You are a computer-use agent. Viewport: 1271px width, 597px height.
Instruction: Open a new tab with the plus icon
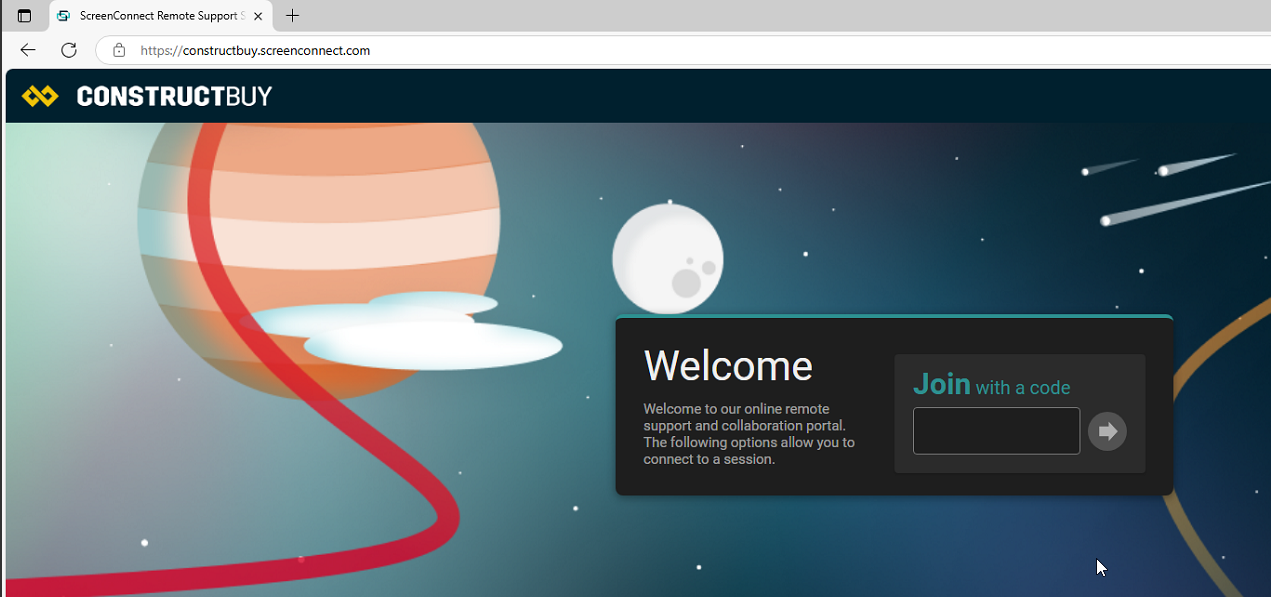(x=292, y=16)
